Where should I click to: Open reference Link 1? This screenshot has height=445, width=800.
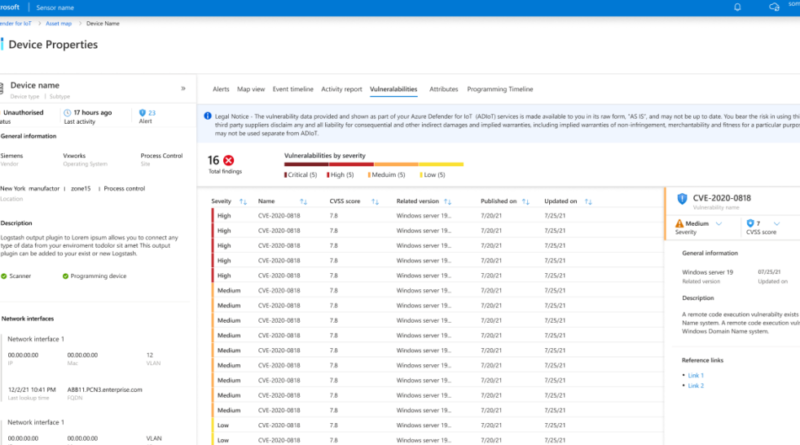696,376
